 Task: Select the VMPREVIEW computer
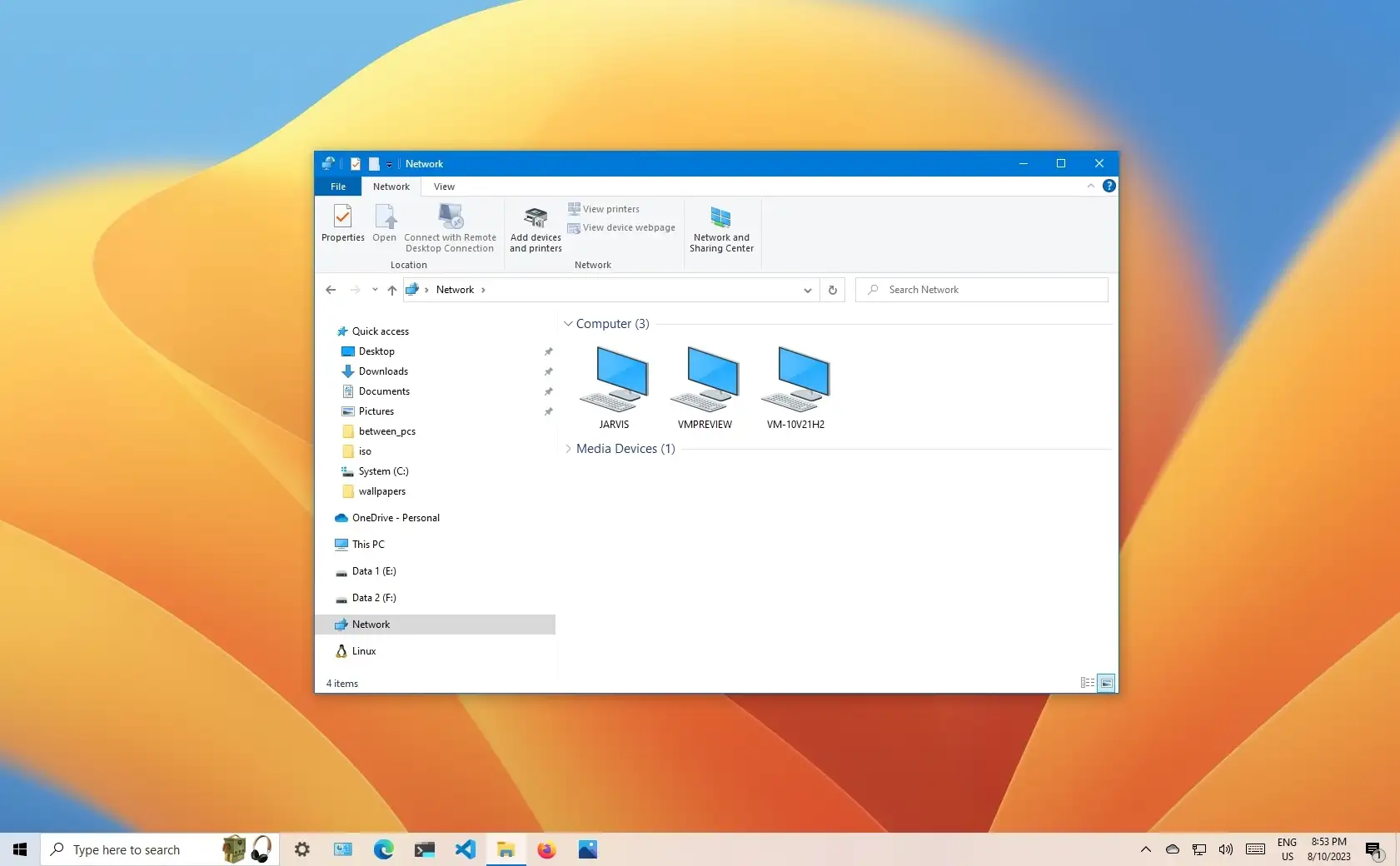[x=705, y=387]
